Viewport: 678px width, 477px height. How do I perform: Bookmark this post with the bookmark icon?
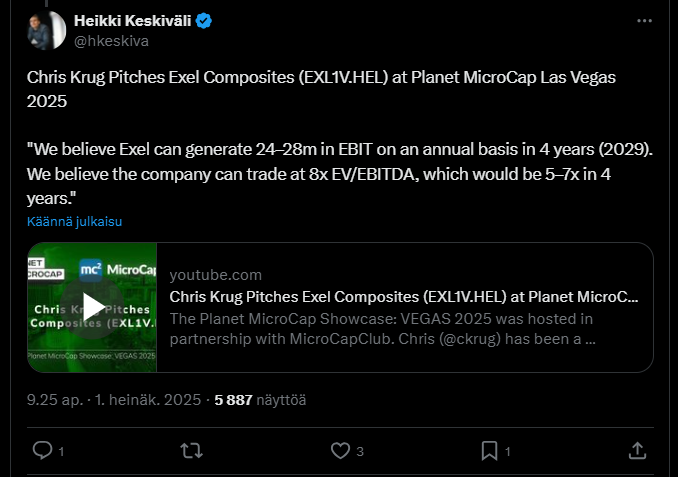tap(489, 451)
